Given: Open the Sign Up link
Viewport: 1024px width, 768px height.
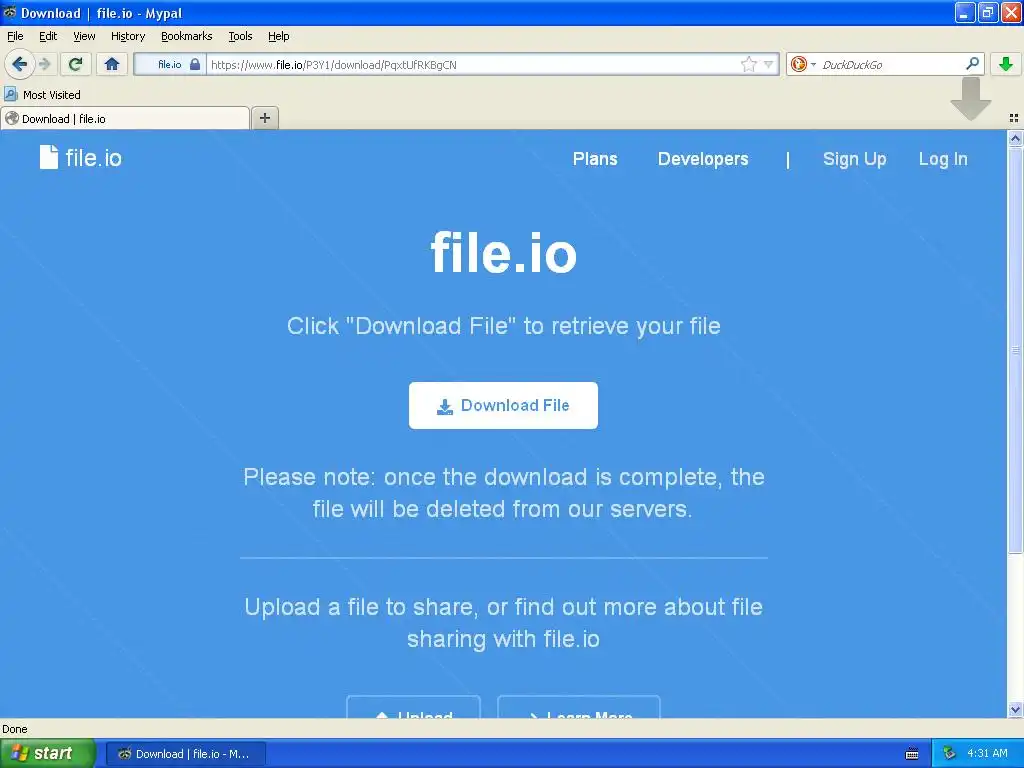Looking at the screenshot, I should pos(854,159).
